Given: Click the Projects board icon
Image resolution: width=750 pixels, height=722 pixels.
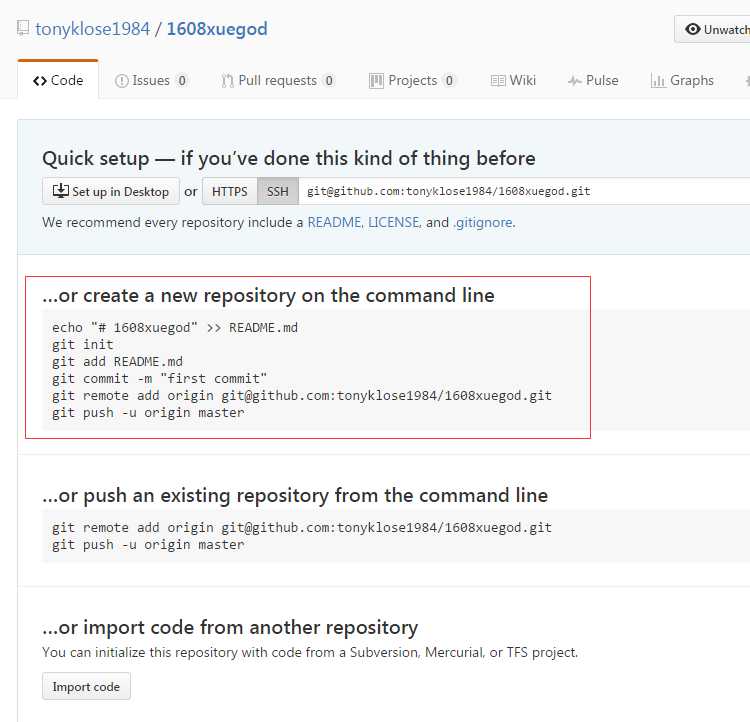Looking at the screenshot, I should pyautogui.click(x=376, y=81).
